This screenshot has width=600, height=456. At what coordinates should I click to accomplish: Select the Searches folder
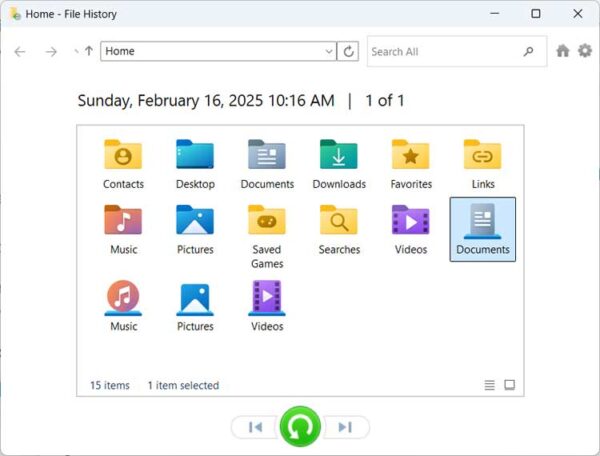pyautogui.click(x=339, y=230)
